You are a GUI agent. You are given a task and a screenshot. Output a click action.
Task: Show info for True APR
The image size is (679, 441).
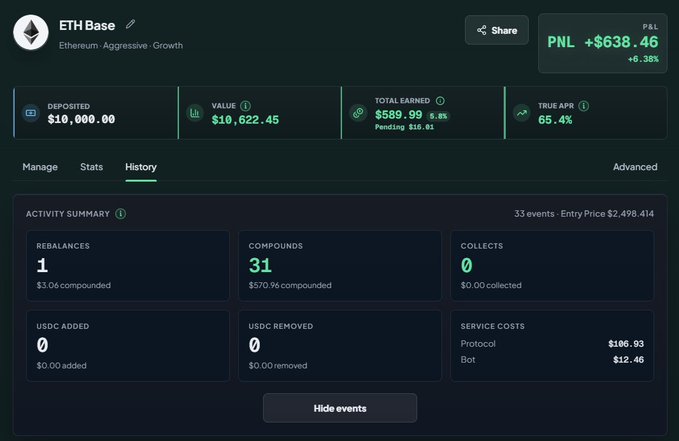583,106
